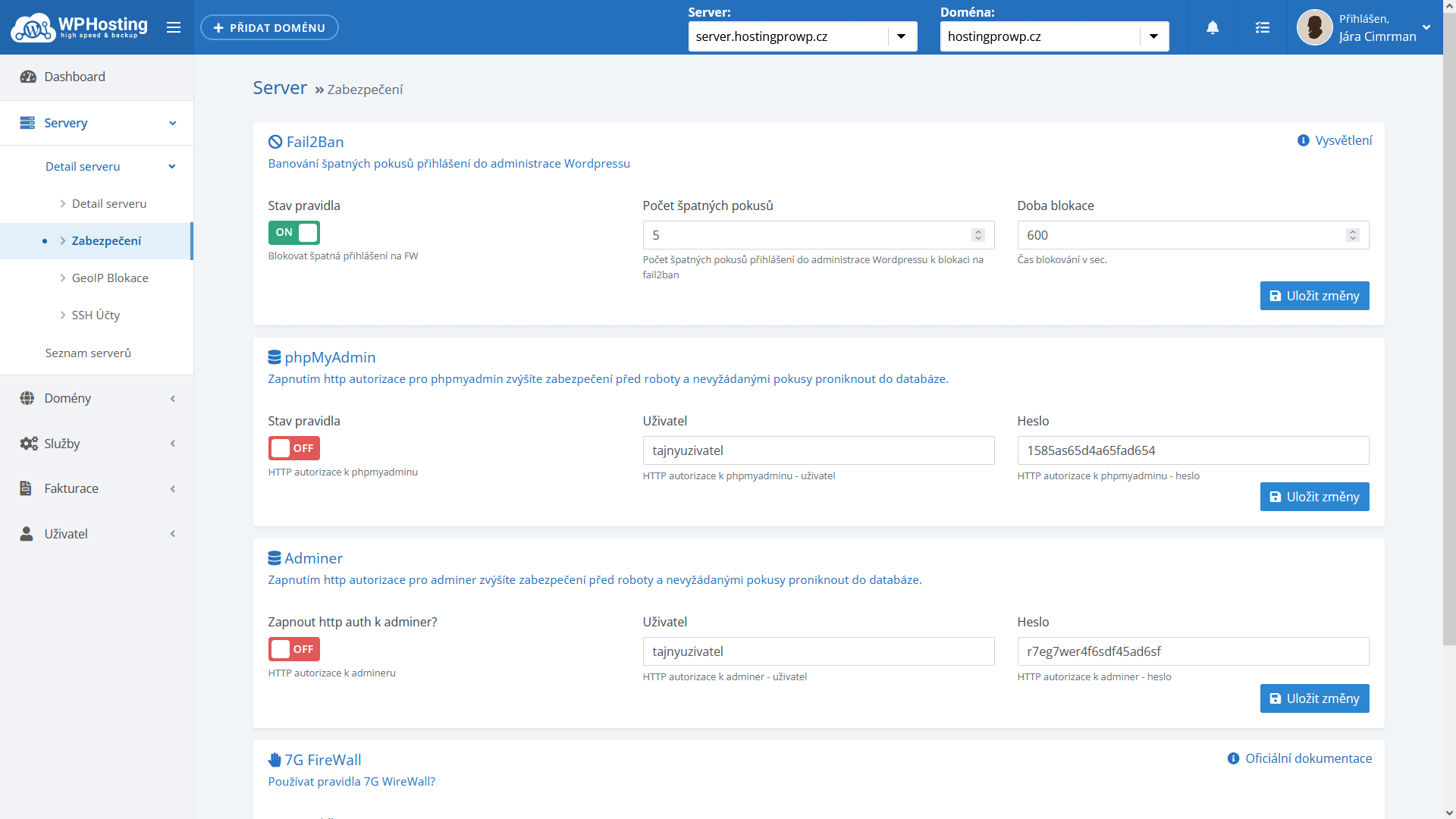Open GeoIP Blokace in sidebar

click(x=110, y=278)
